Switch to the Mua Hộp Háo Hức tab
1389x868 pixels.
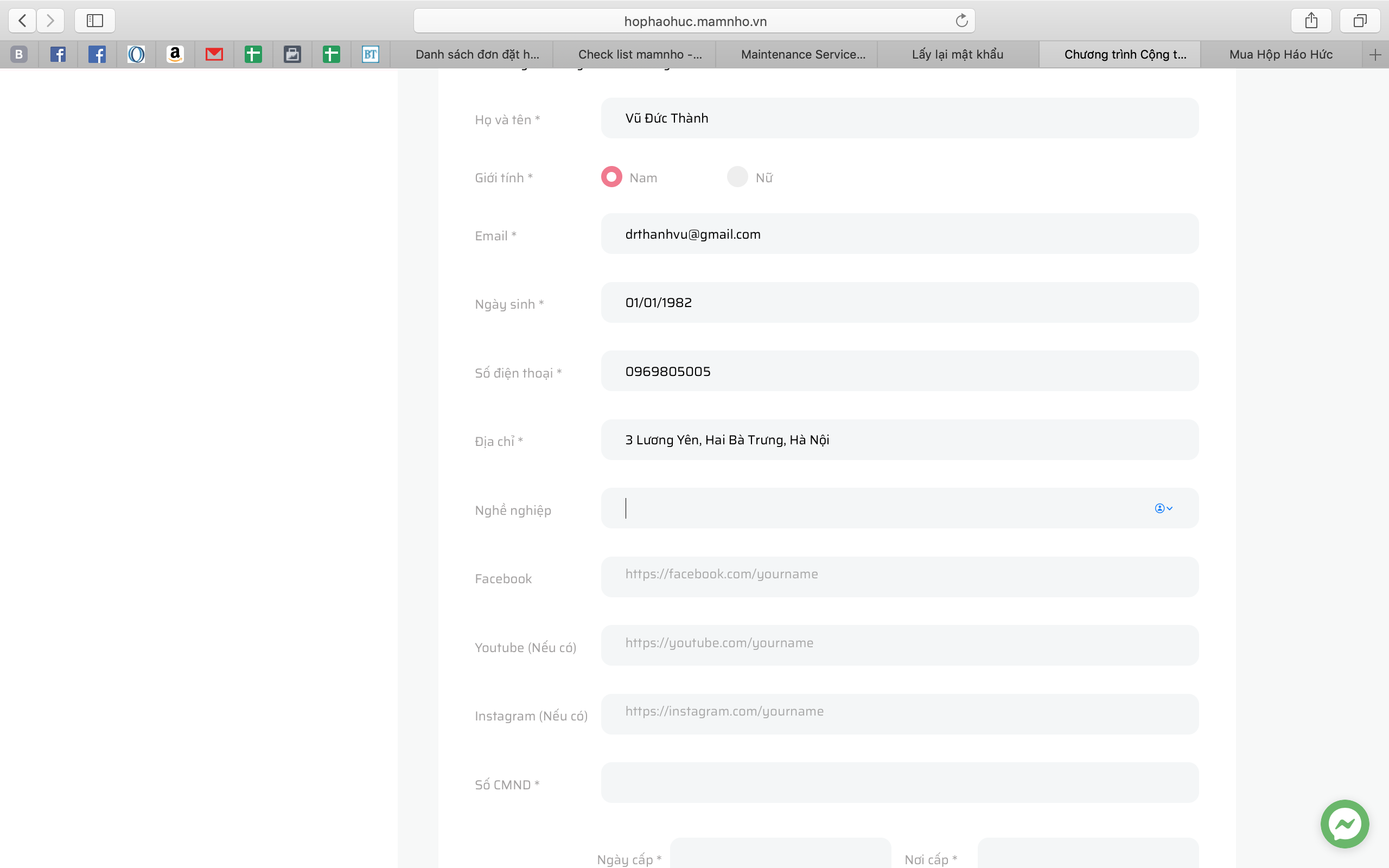coord(1281,55)
